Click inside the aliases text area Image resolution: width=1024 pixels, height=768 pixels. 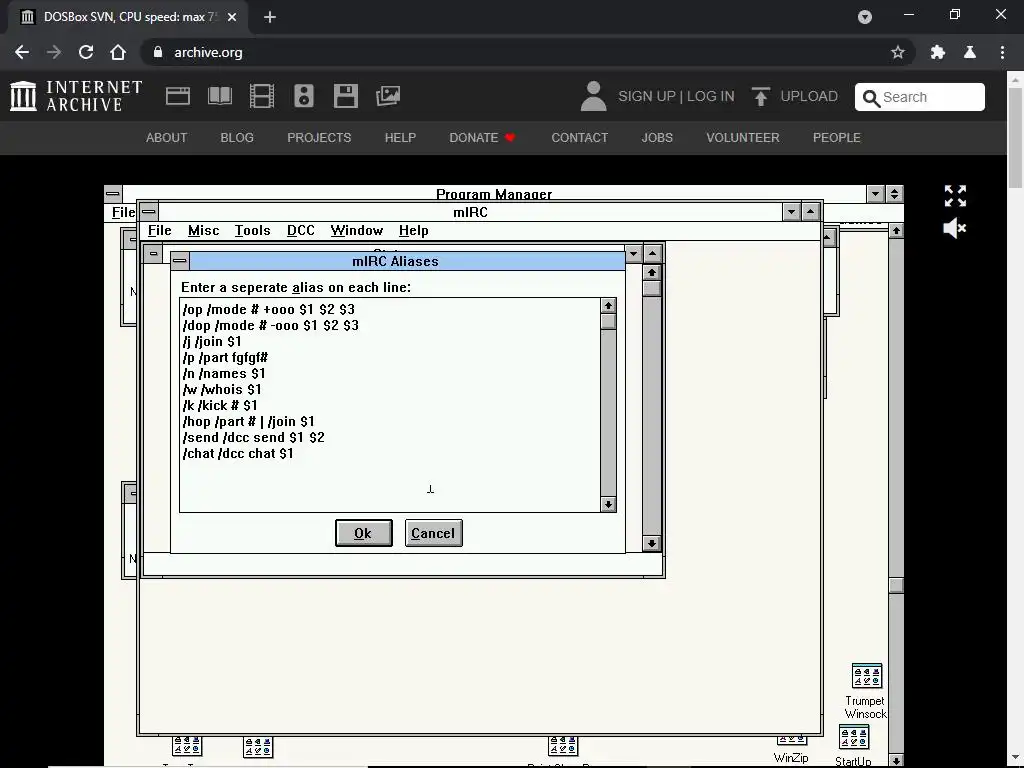(x=390, y=405)
